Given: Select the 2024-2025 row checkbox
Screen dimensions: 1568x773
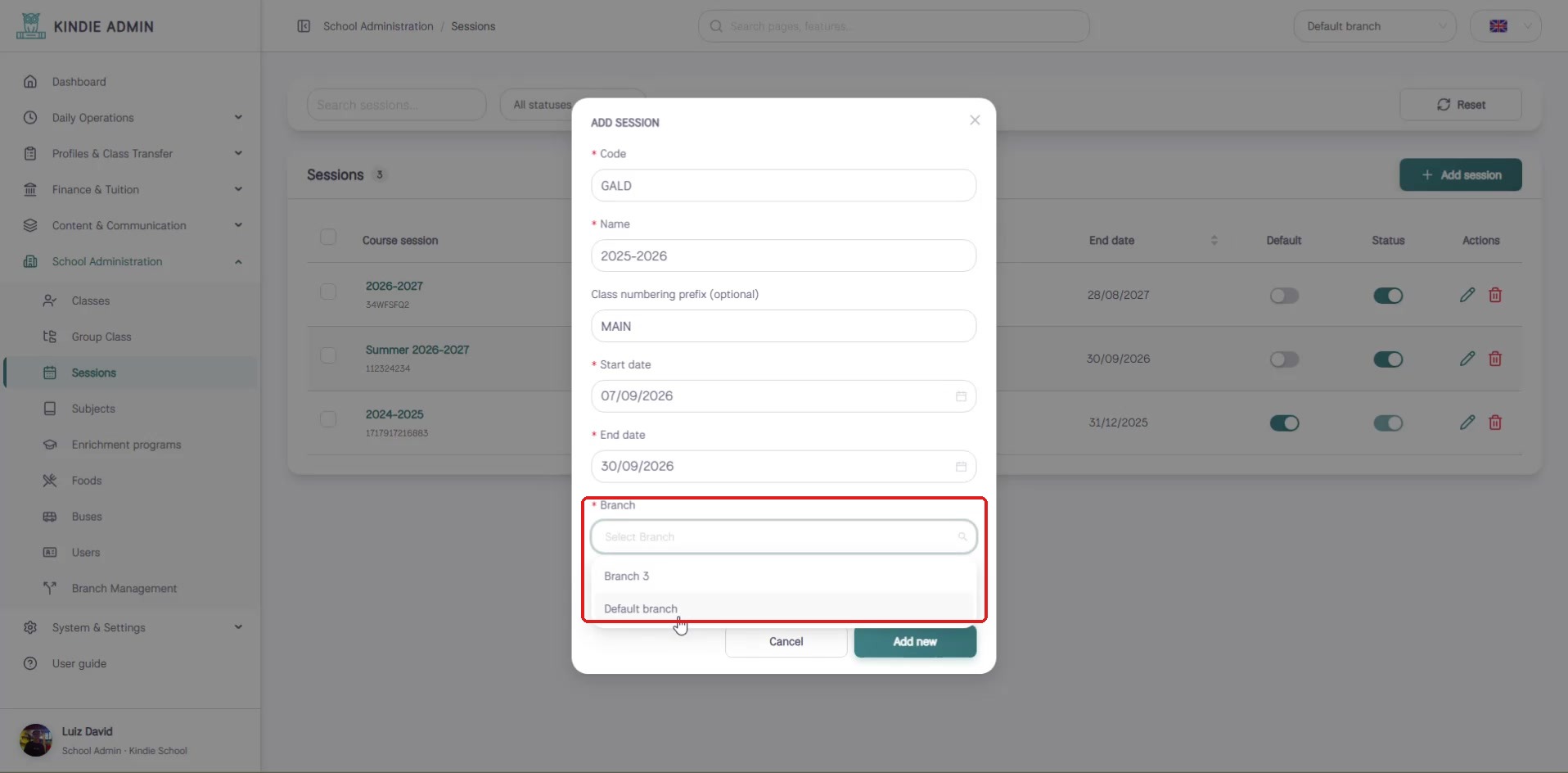Looking at the screenshot, I should (328, 419).
